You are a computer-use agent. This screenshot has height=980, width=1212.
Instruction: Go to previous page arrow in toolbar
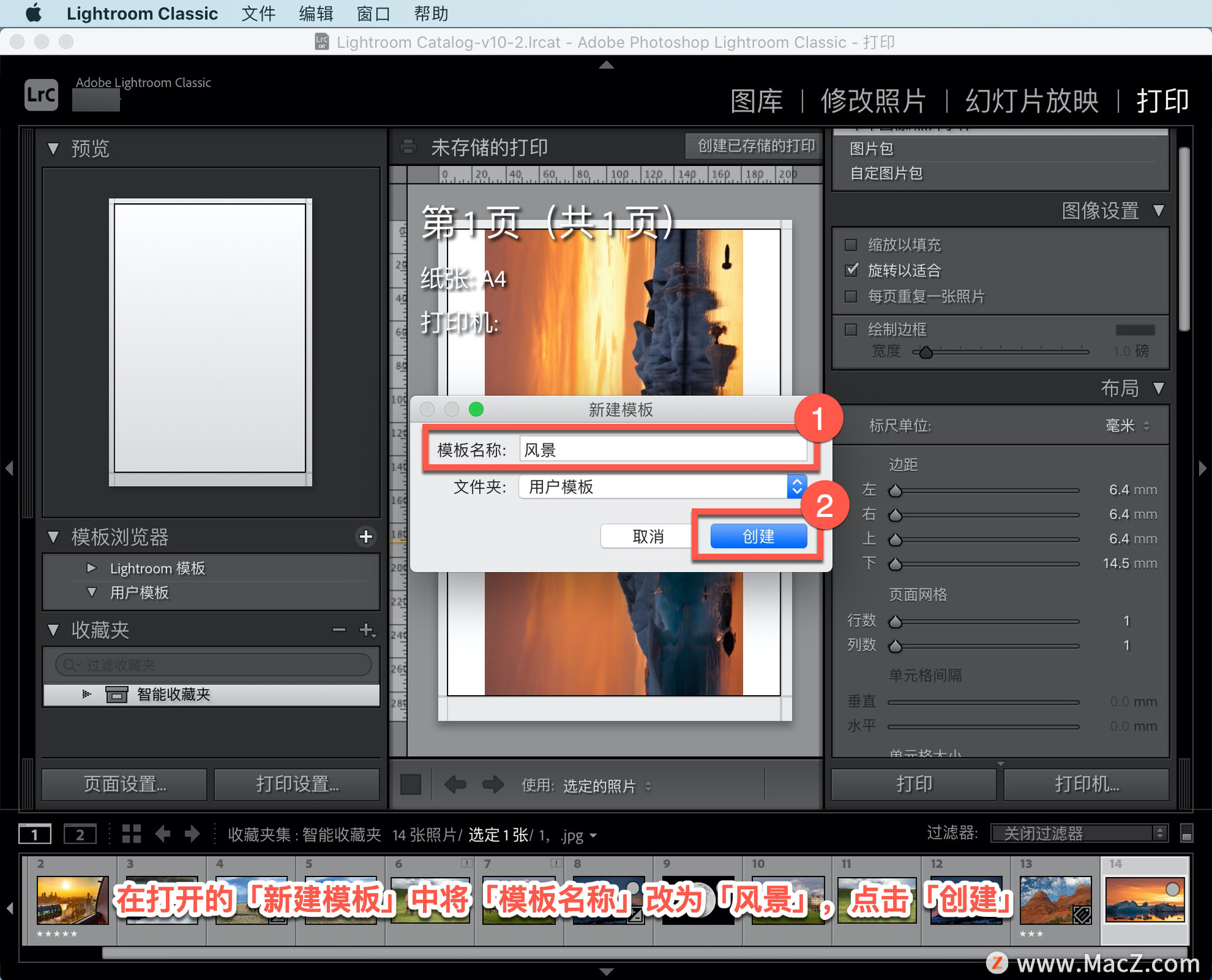tap(455, 785)
